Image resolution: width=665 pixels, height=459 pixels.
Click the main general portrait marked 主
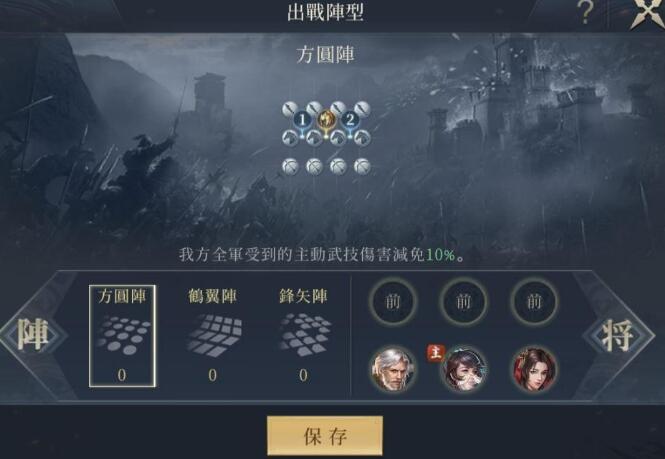(463, 369)
